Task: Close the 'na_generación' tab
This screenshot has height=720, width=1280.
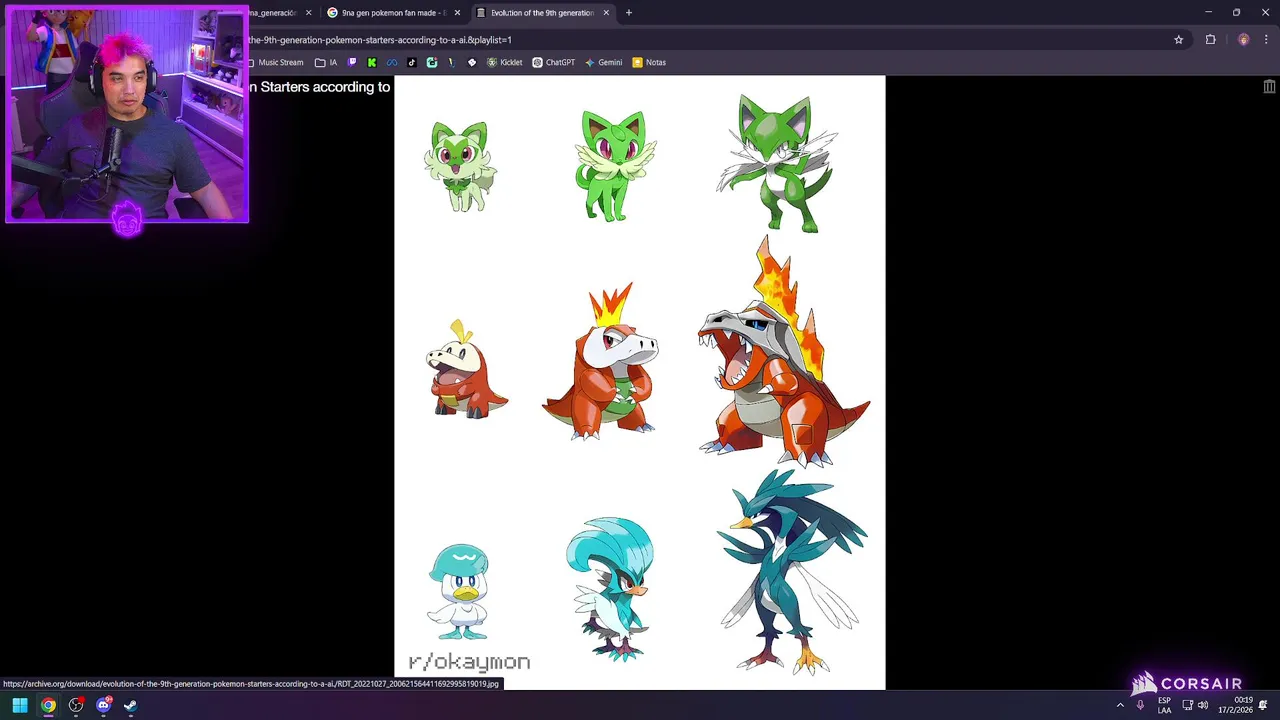Action: [308, 13]
